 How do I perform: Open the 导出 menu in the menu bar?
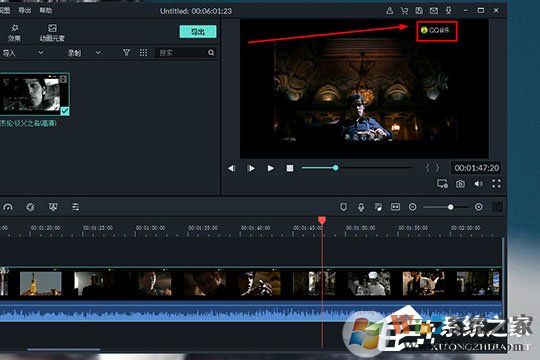[24, 10]
